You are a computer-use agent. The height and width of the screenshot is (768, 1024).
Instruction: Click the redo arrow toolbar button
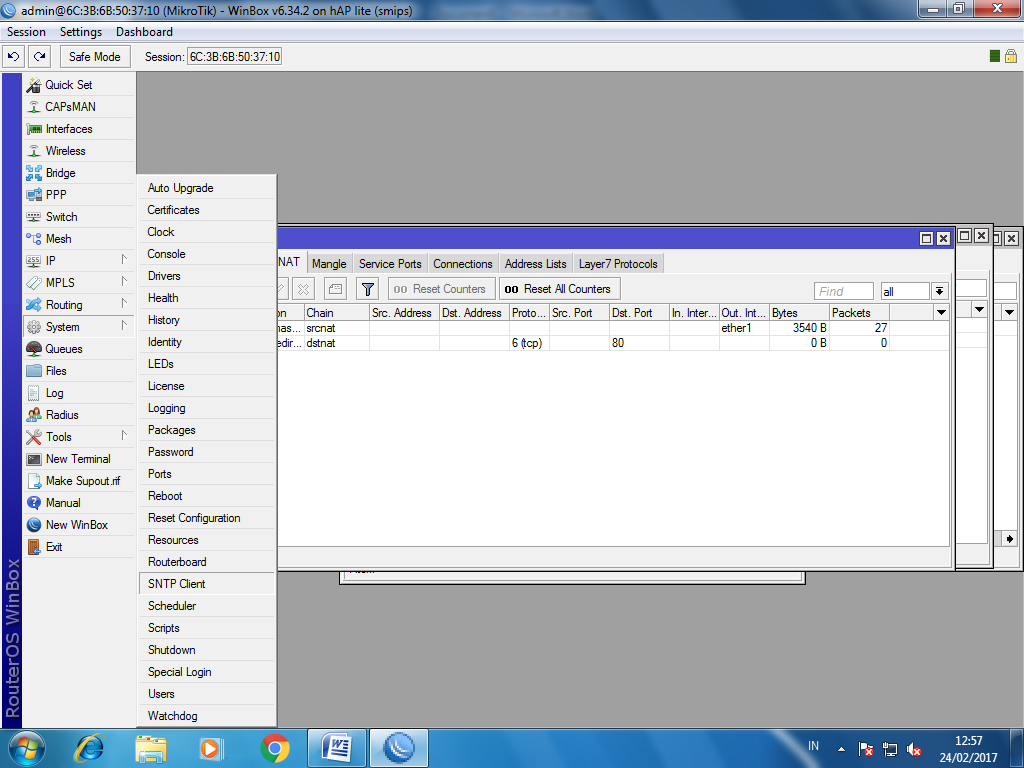tap(39, 57)
